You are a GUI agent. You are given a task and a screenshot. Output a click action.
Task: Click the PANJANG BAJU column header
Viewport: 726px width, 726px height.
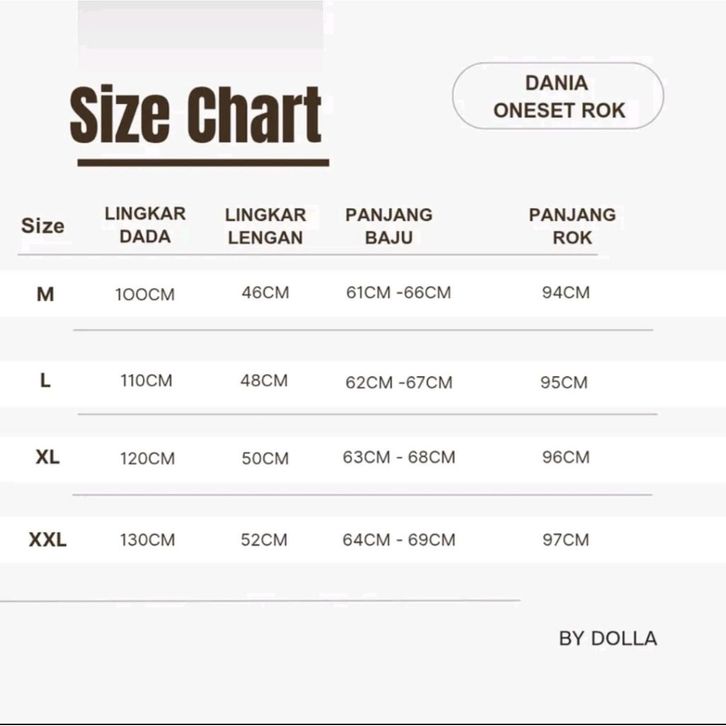pos(389,226)
